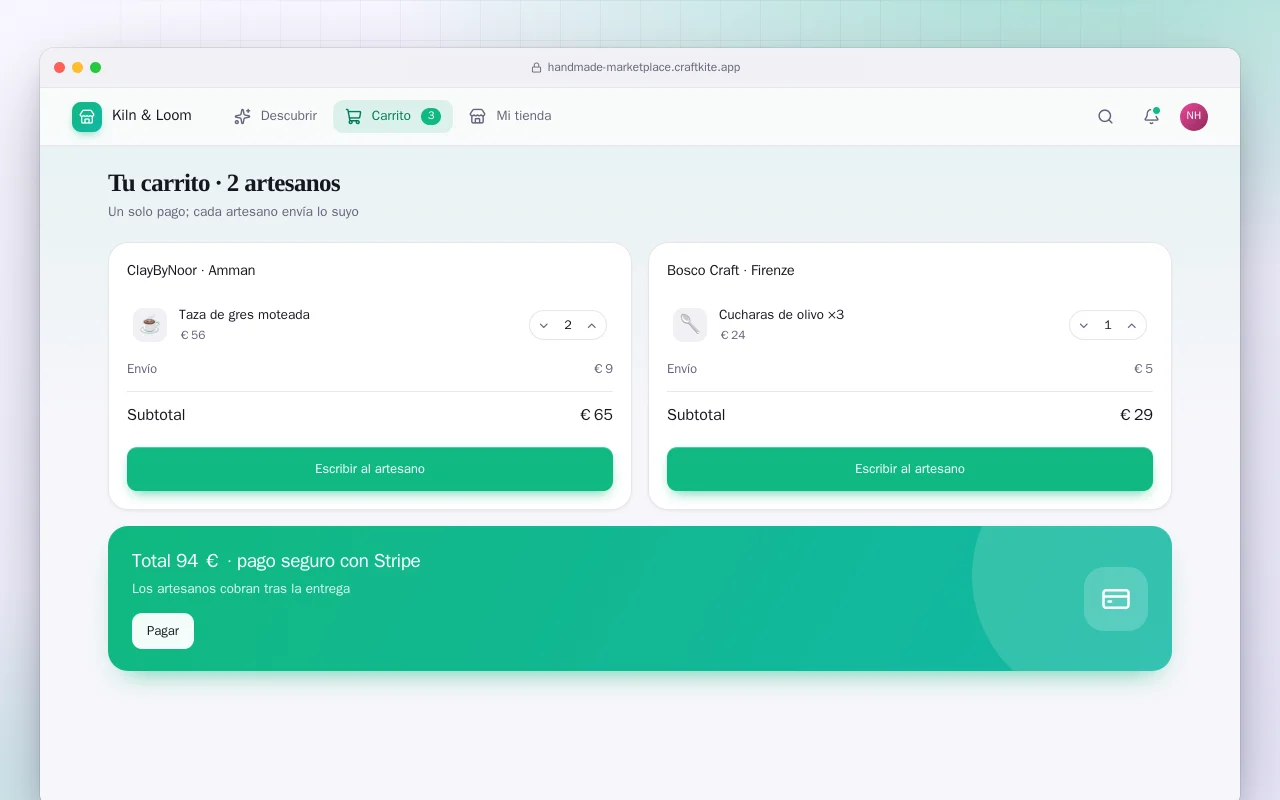Click the quantity value 1 for Cucharas de olivo

click(1108, 325)
